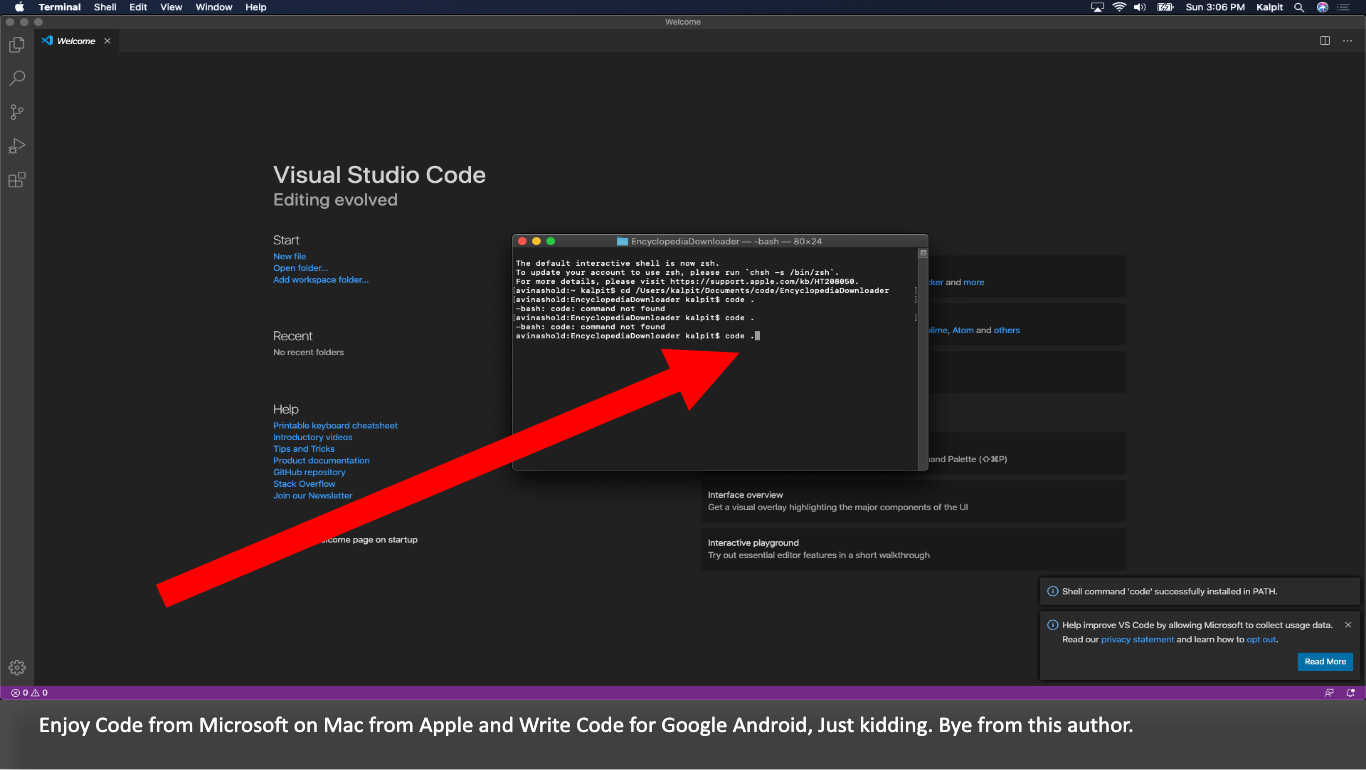The image size is (1366, 770).
Task: Click the 'more' tools link
Action: click(x=974, y=283)
